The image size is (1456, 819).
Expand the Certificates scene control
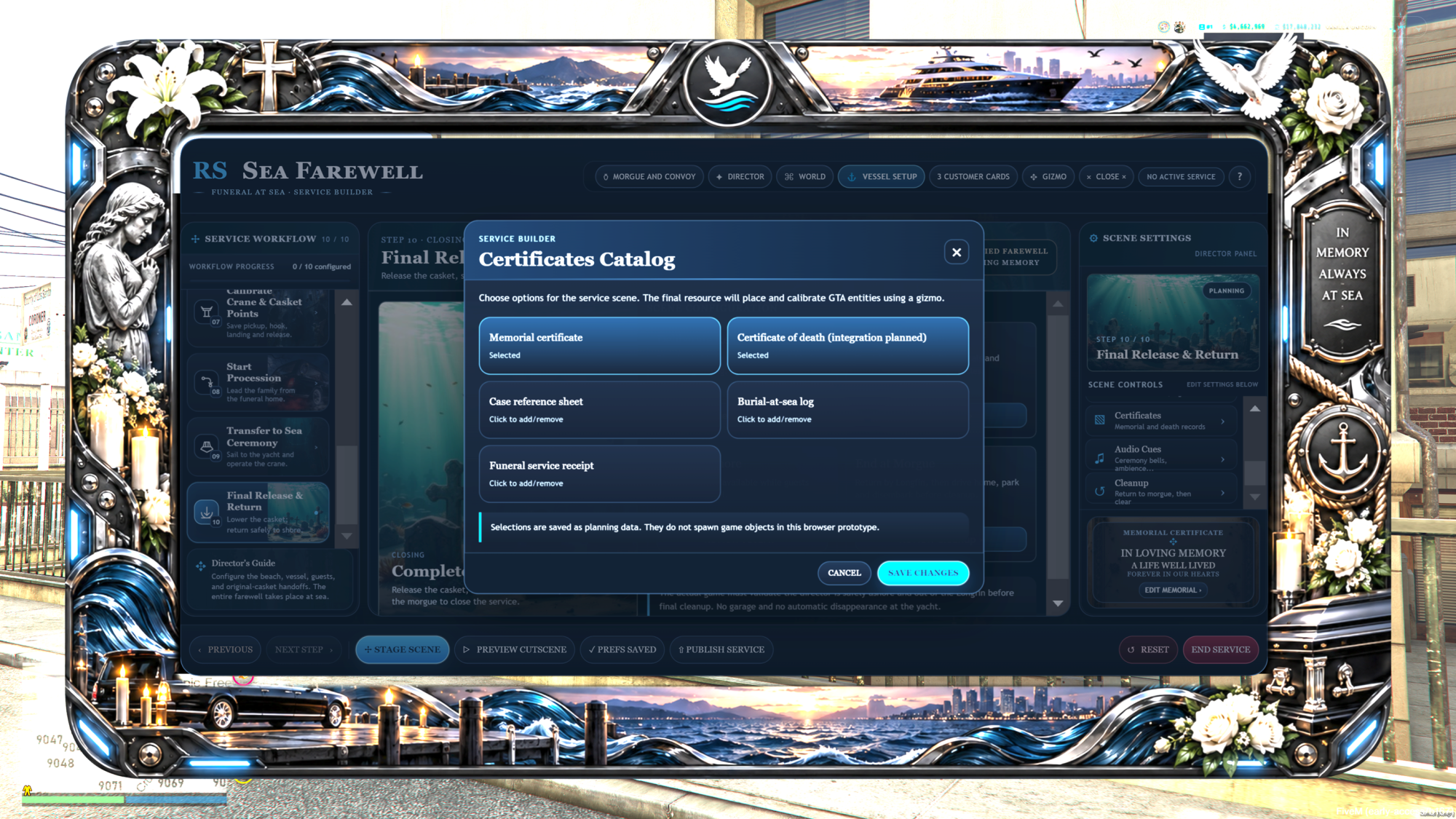[x=1161, y=421]
